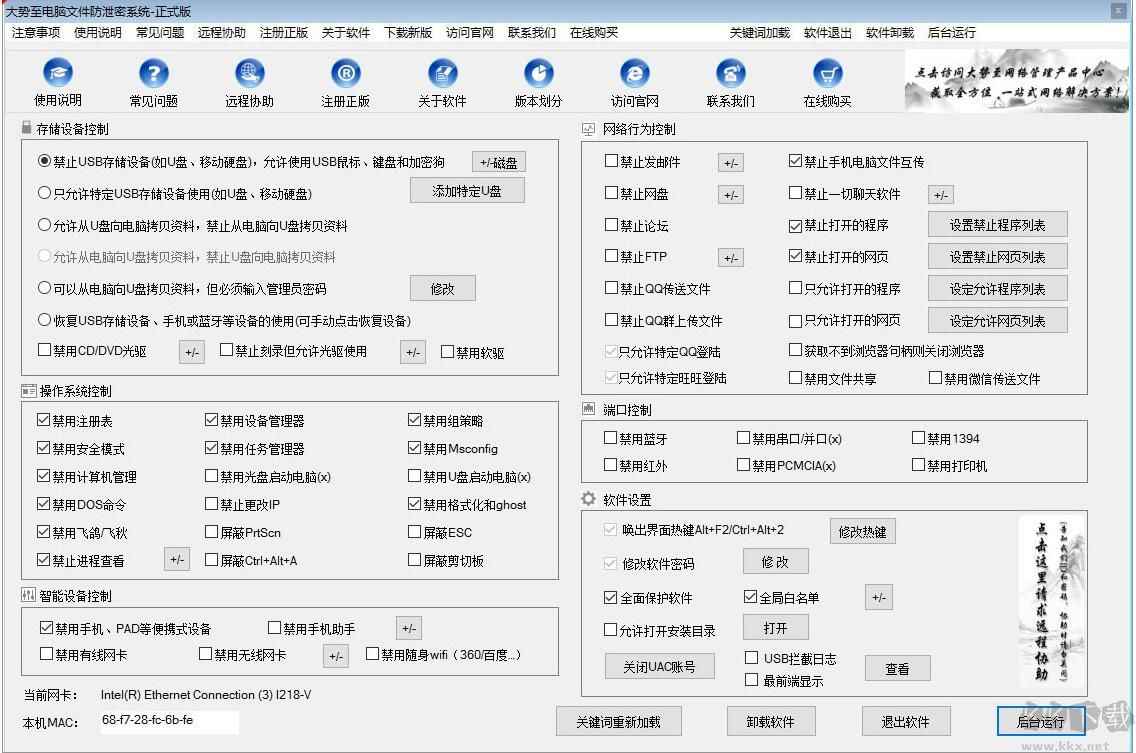Open the 注意事项 menu item
Image resolution: width=1136 pixels, height=753 pixels.
pyautogui.click(x=37, y=32)
